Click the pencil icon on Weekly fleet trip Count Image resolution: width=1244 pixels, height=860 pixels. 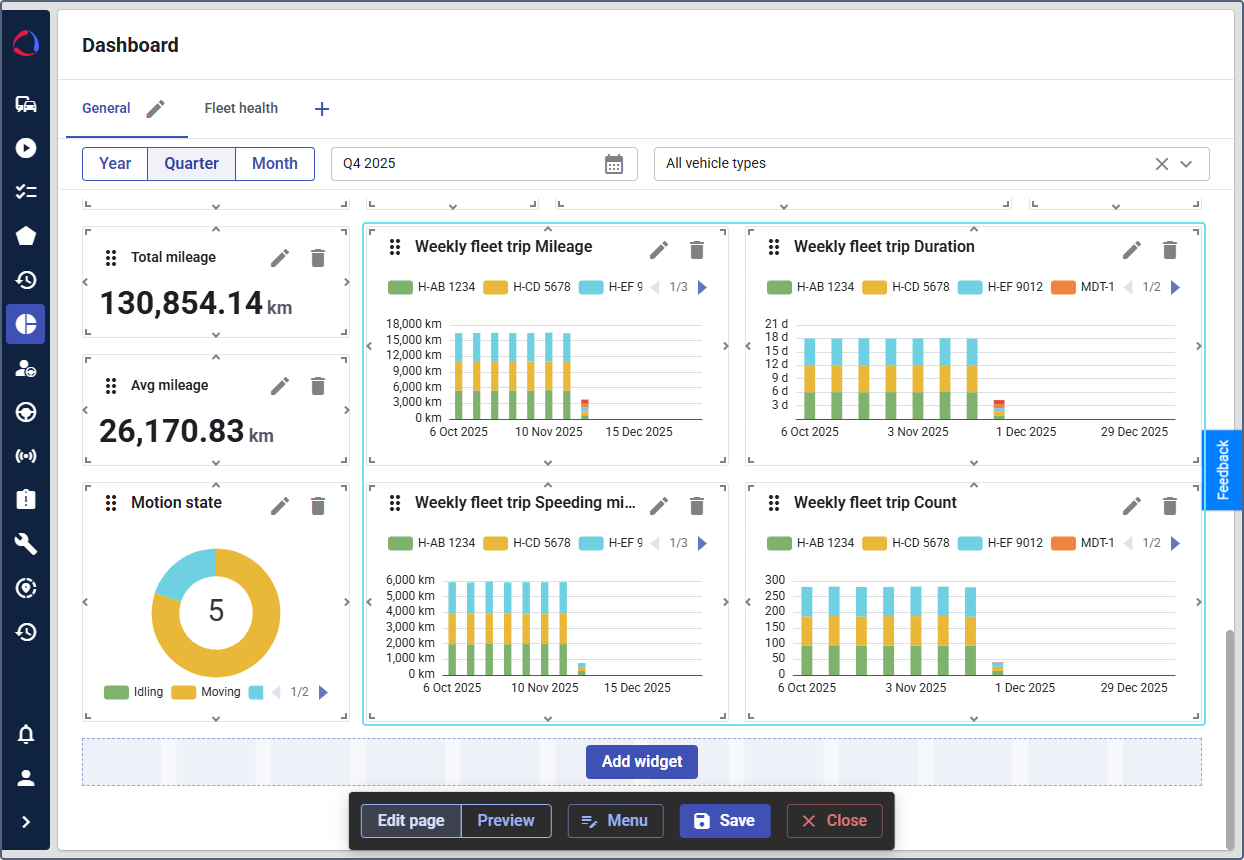point(1131,506)
